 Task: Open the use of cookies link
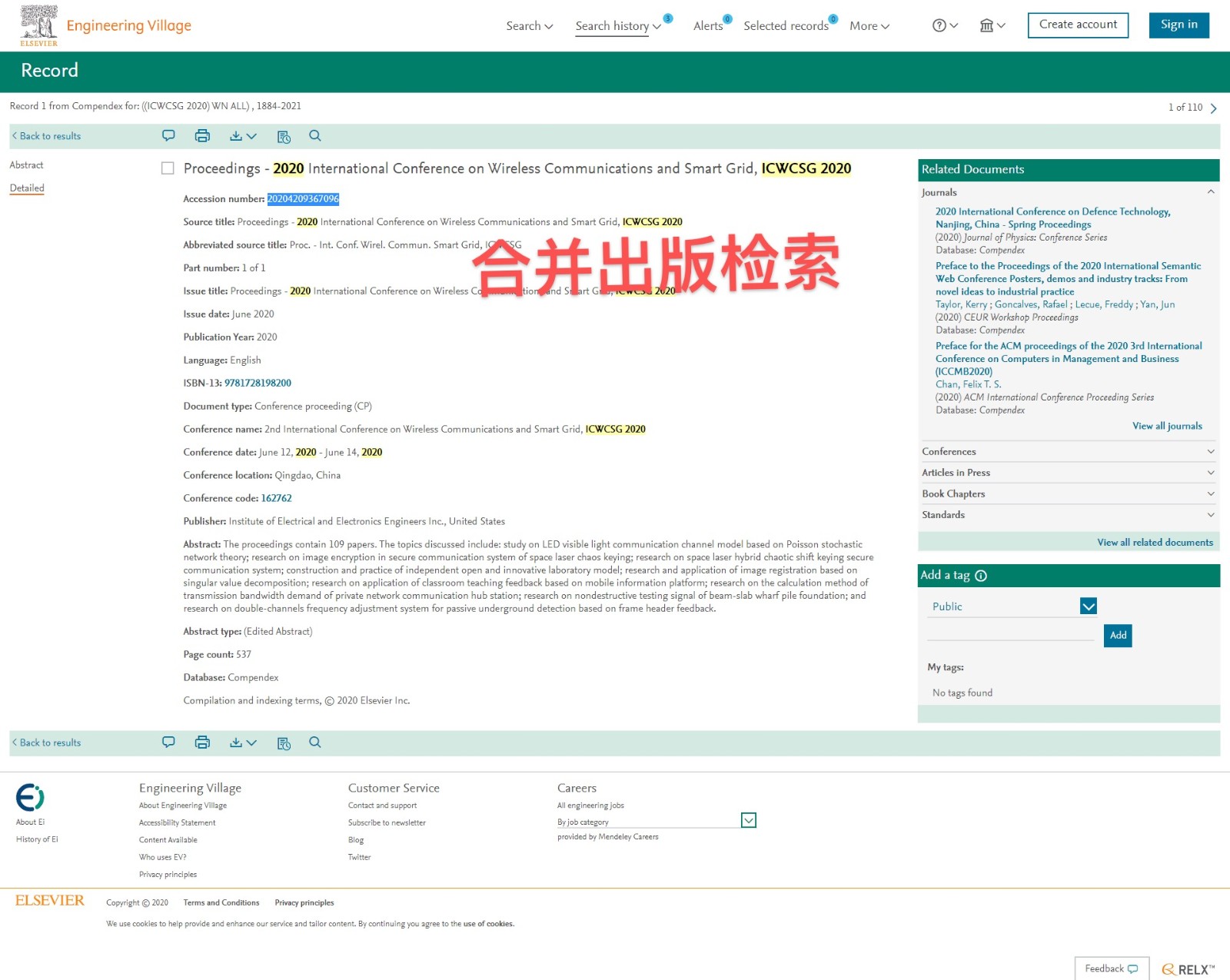pyautogui.click(x=488, y=924)
